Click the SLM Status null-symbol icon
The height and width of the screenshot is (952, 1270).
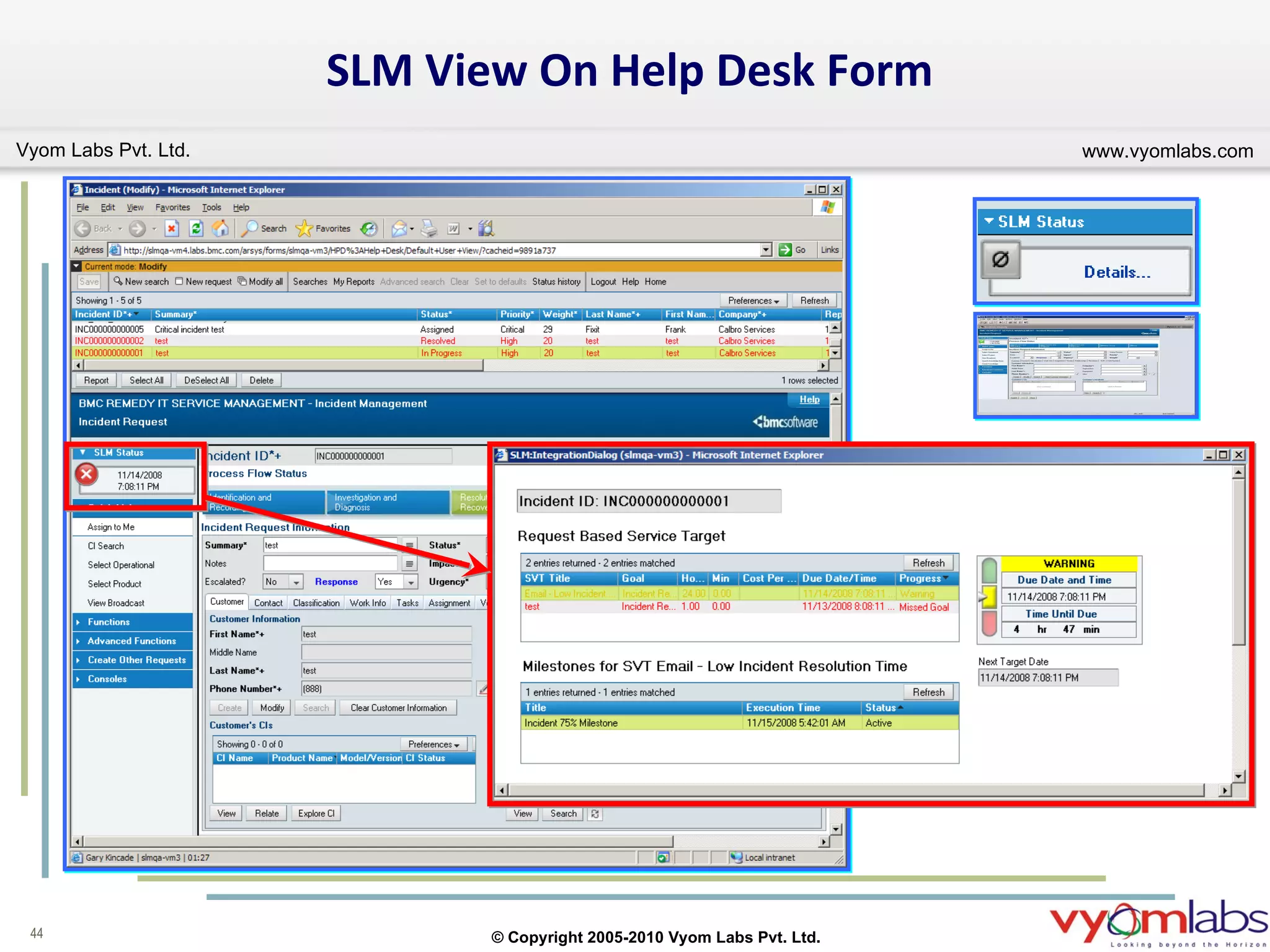point(1000,260)
